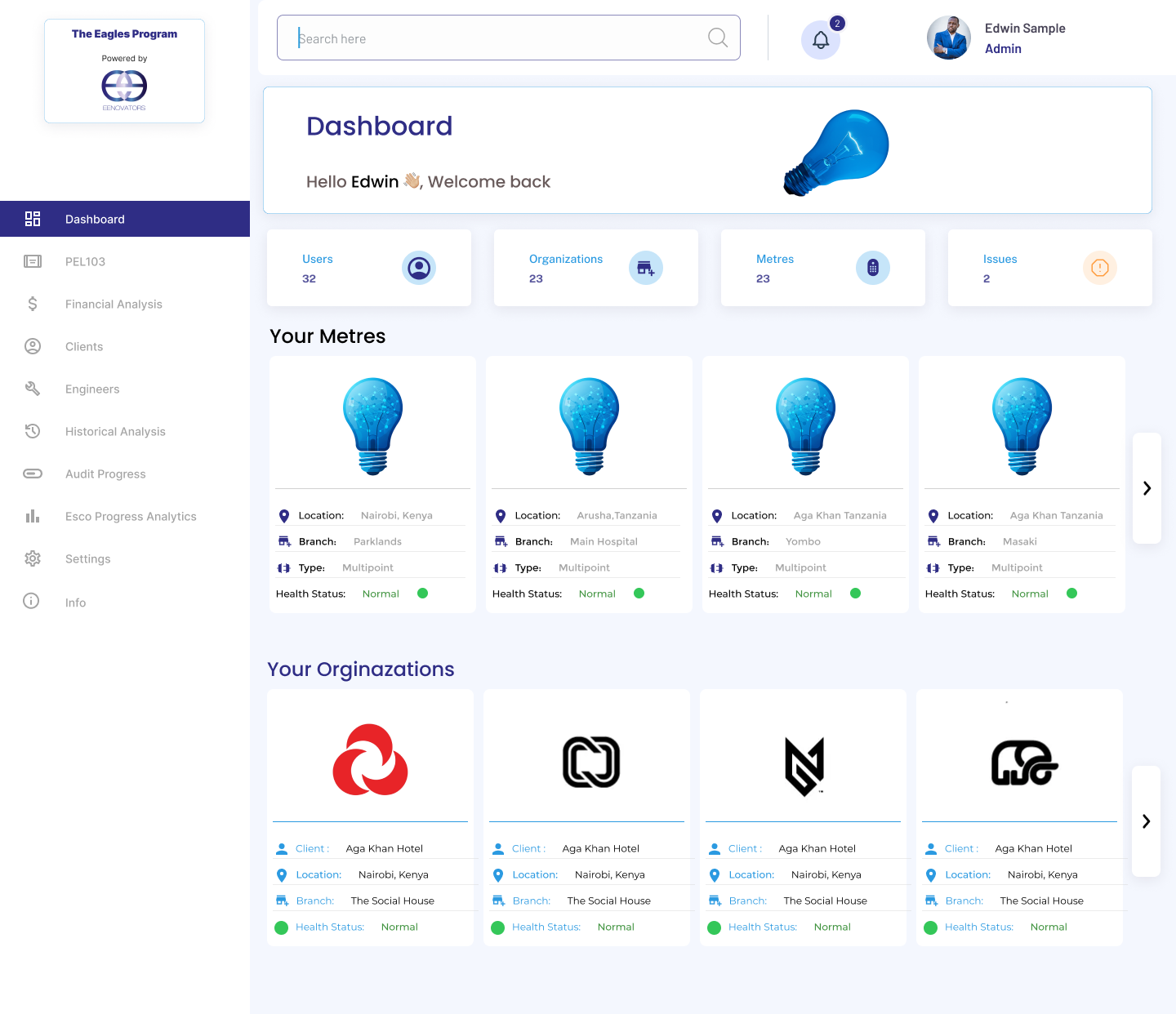The image size is (1176, 1014).
Task: Click the Issues card warning icon
Action: click(1100, 268)
